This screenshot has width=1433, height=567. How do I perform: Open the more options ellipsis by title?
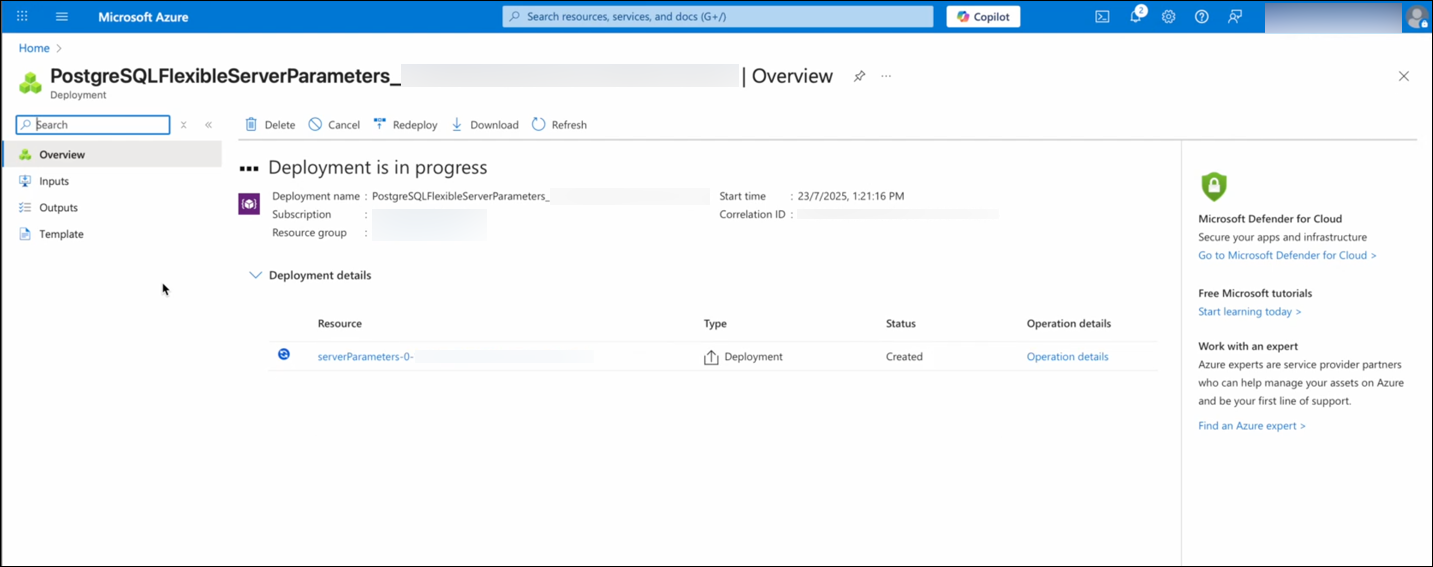click(886, 76)
